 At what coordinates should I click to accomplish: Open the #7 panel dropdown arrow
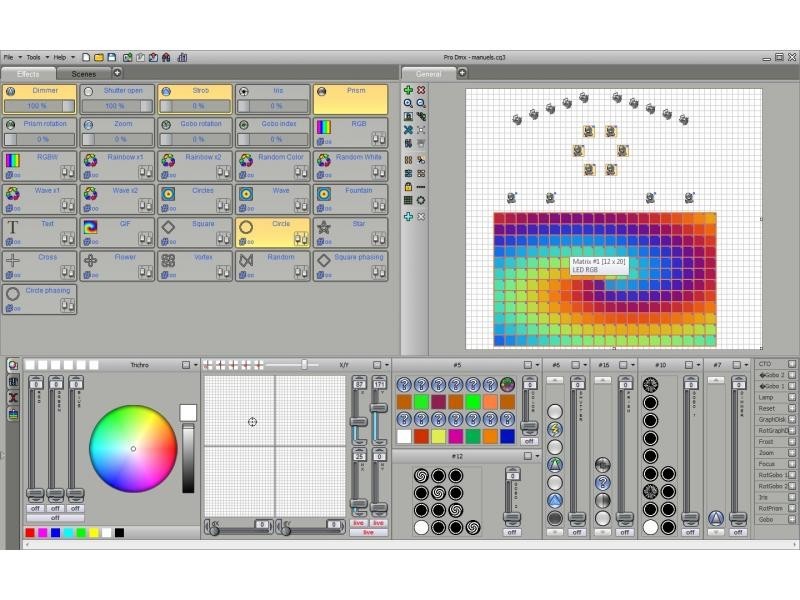click(746, 365)
